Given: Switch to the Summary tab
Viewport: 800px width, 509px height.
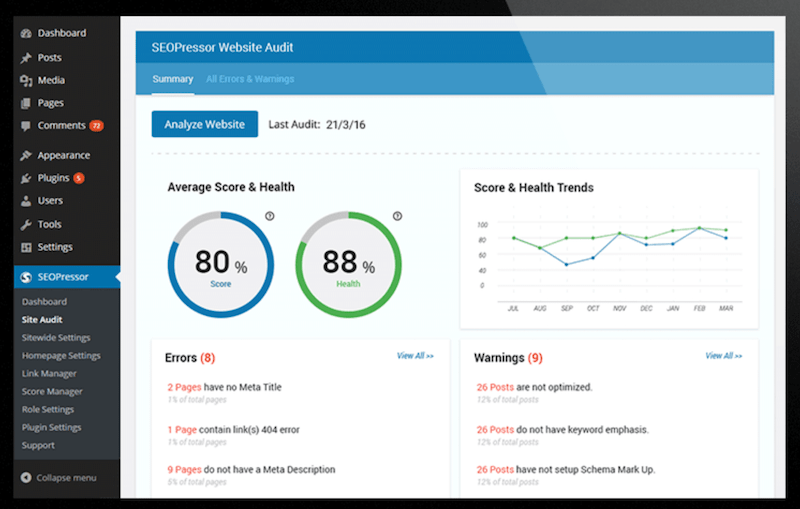Looking at the screenshot, I should (173, 79).
